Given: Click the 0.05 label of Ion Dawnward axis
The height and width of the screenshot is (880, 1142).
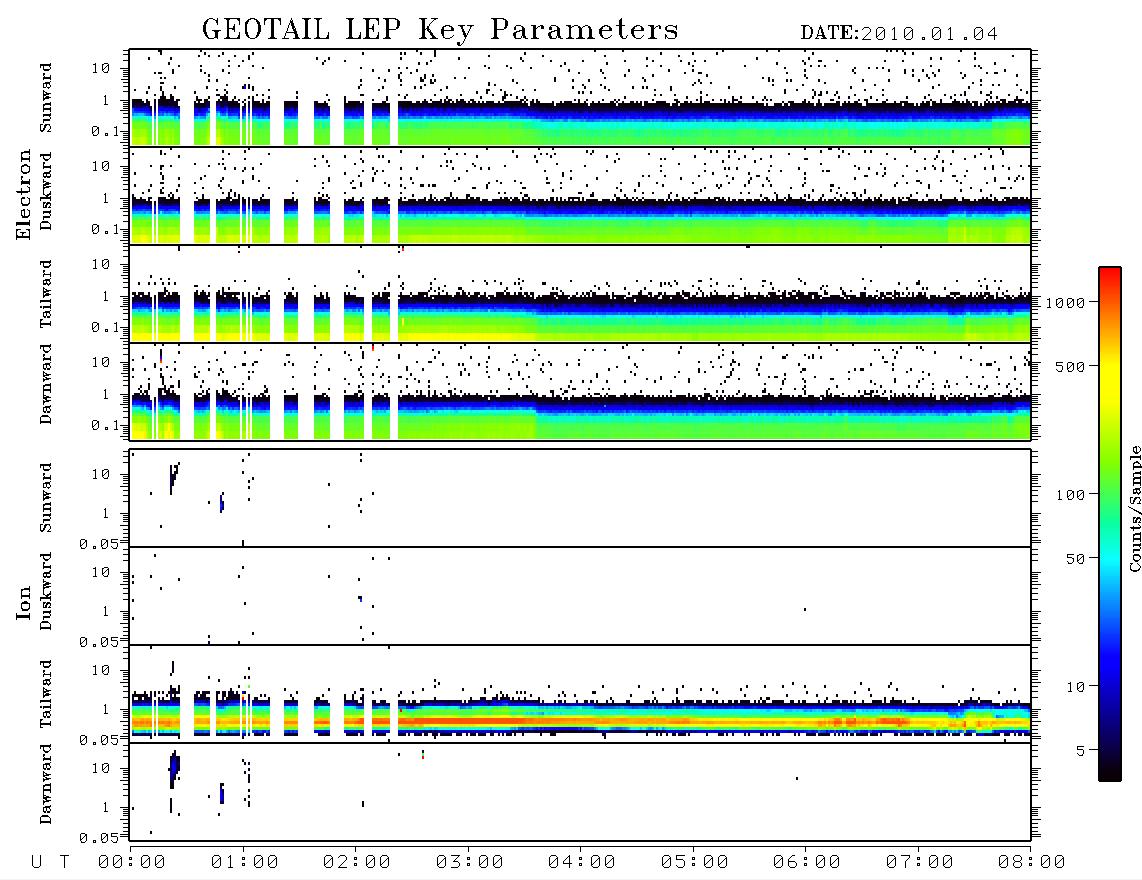Looking at the screenshot, I should point(98,838).
